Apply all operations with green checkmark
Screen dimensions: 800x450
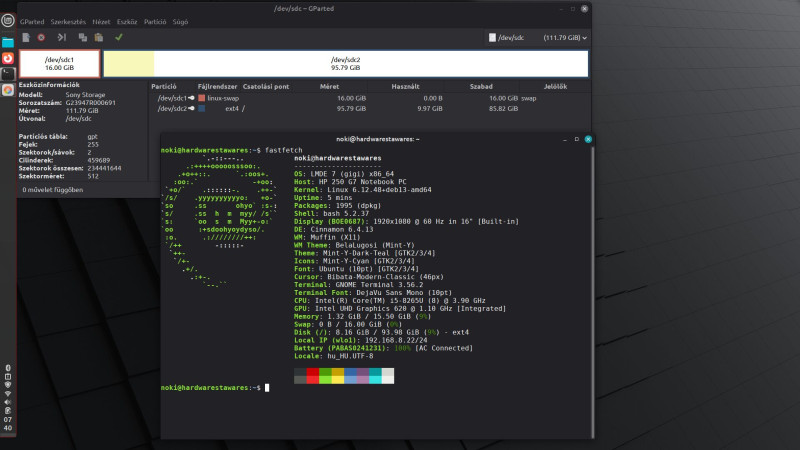click(x=119, y=37)
